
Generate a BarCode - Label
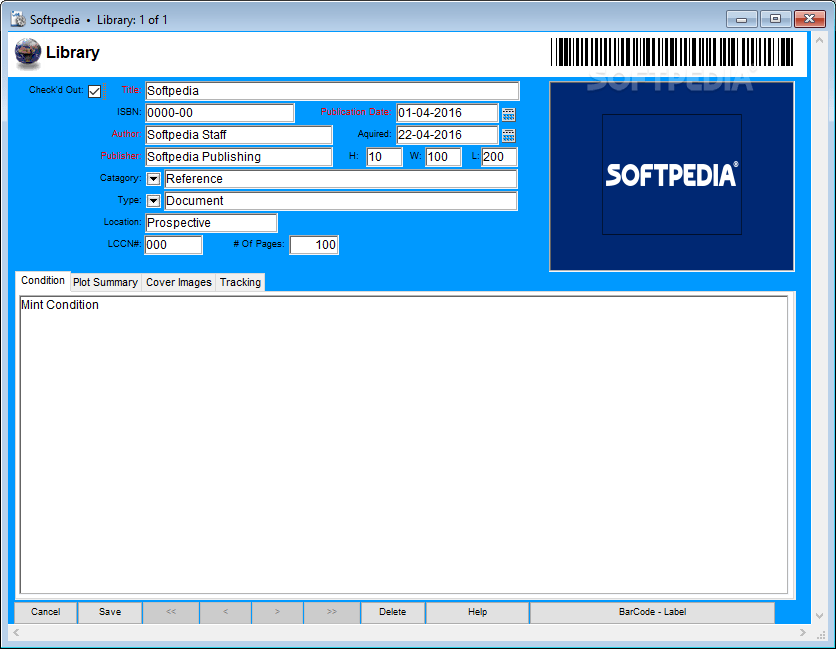652,612
